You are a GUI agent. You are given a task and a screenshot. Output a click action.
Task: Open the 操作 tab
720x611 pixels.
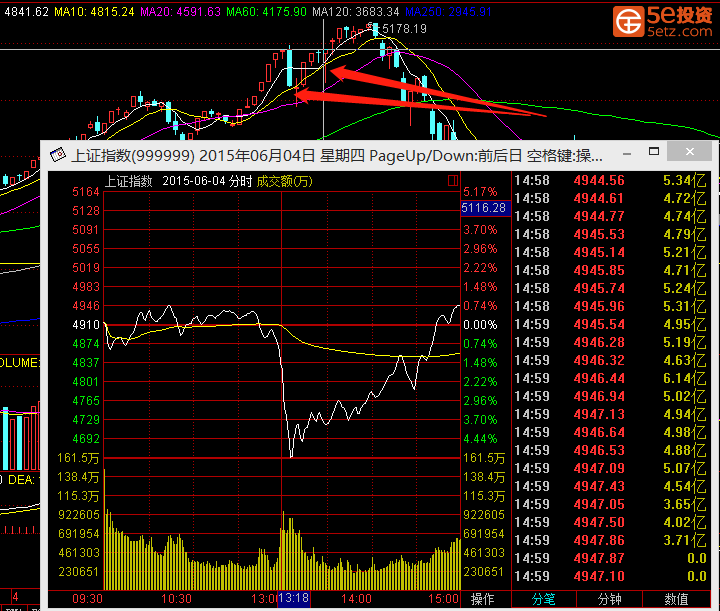(483, 599)
